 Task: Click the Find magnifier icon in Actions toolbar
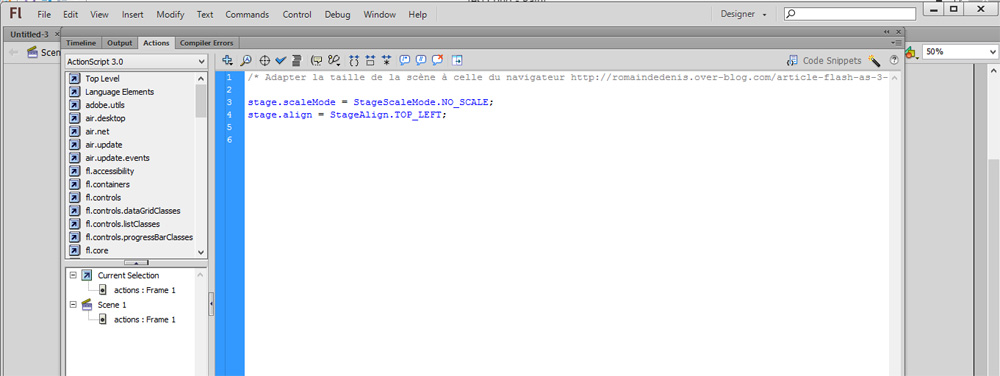pyautogui.click(x=246, y=61)
